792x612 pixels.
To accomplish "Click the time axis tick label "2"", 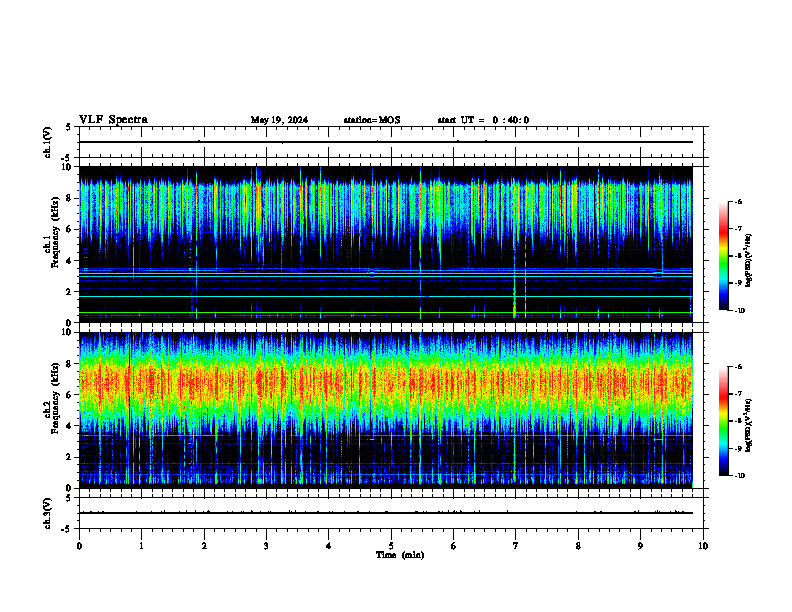I will pos(204,546).
